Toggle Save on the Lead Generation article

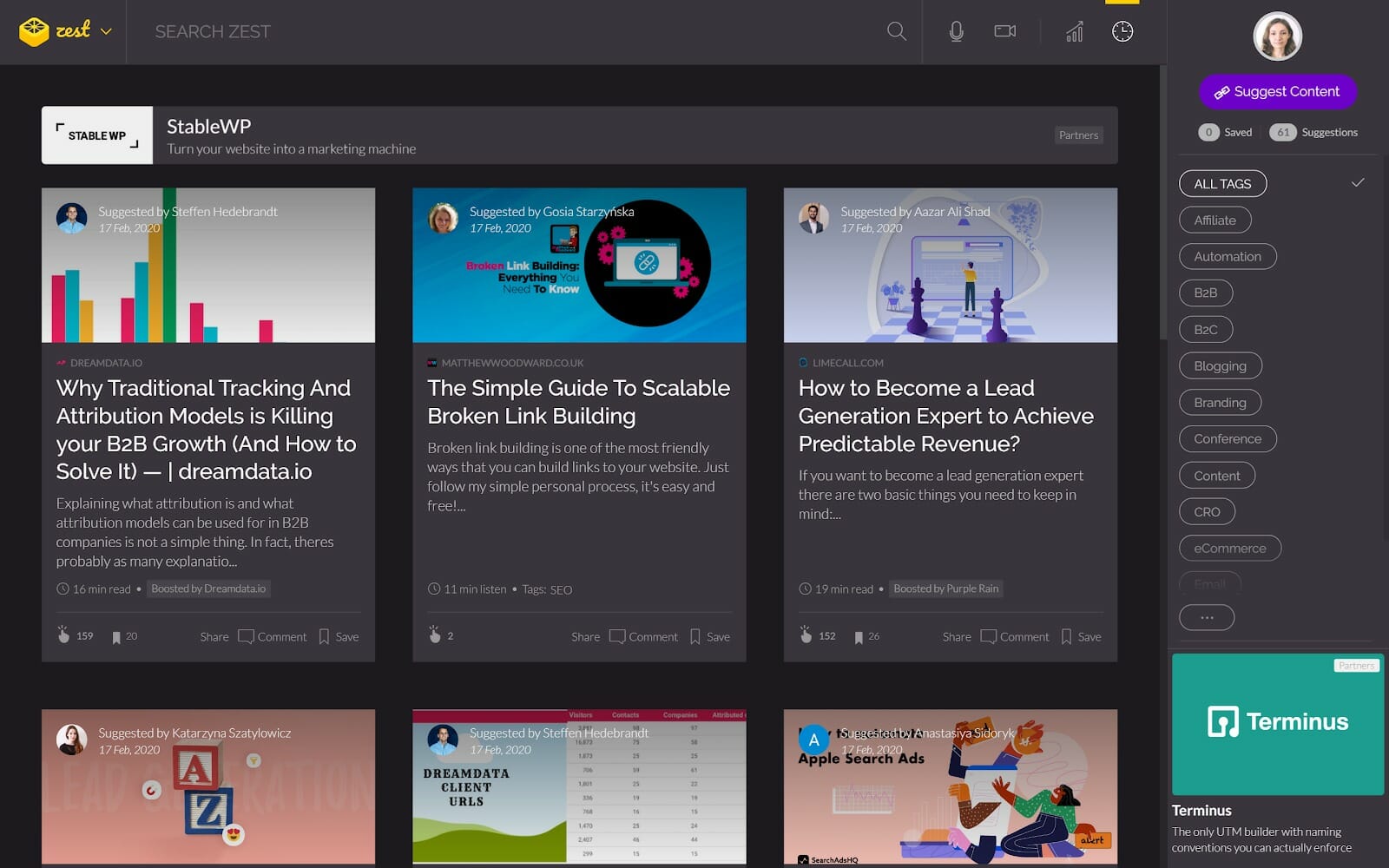coord(1080,636)
